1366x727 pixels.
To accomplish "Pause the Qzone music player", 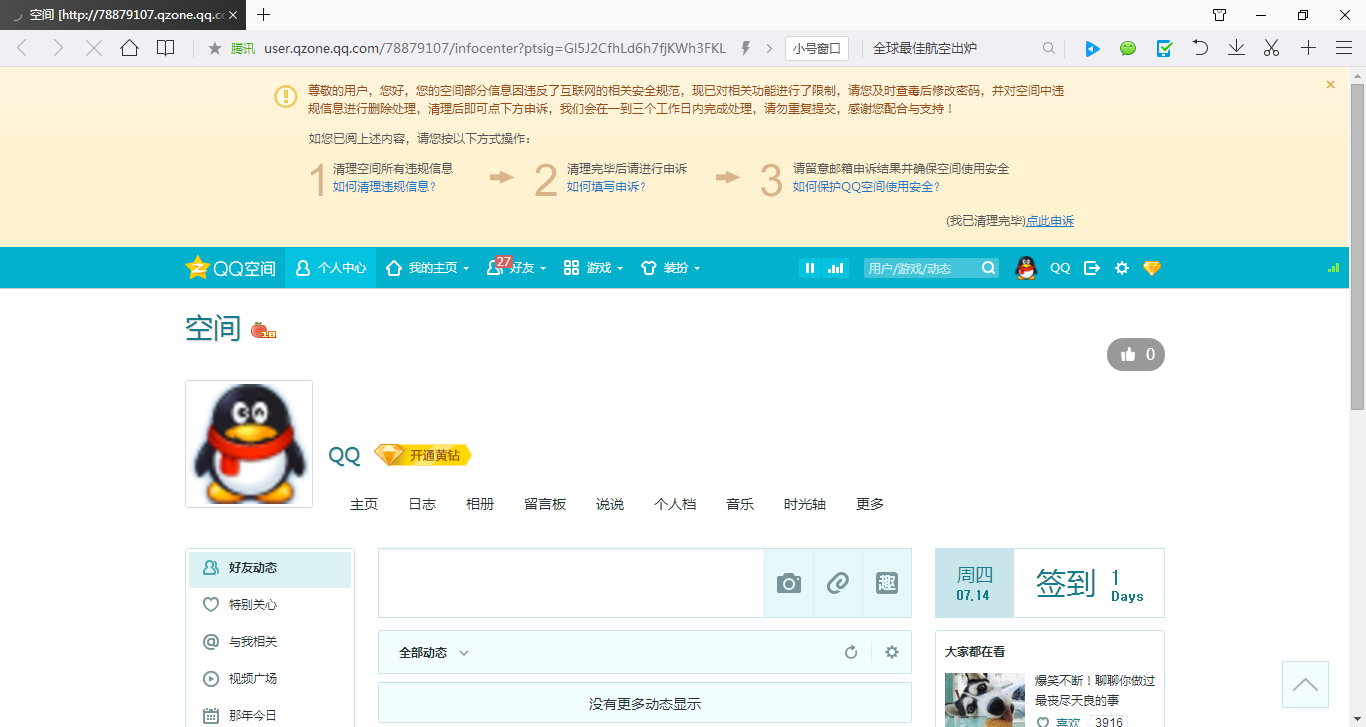I will tap(810, 268).
